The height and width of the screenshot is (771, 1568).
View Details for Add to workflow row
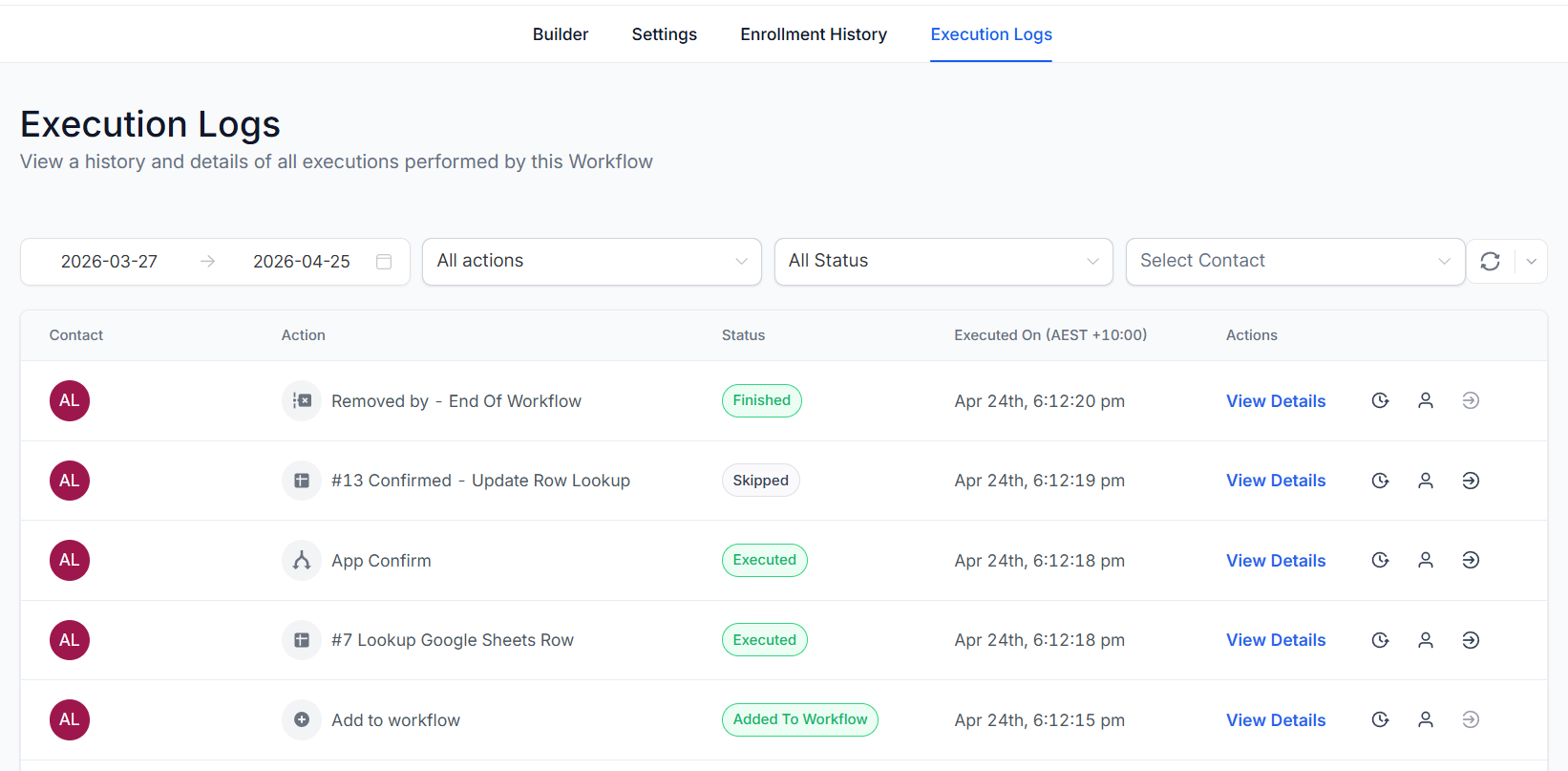1276,720
